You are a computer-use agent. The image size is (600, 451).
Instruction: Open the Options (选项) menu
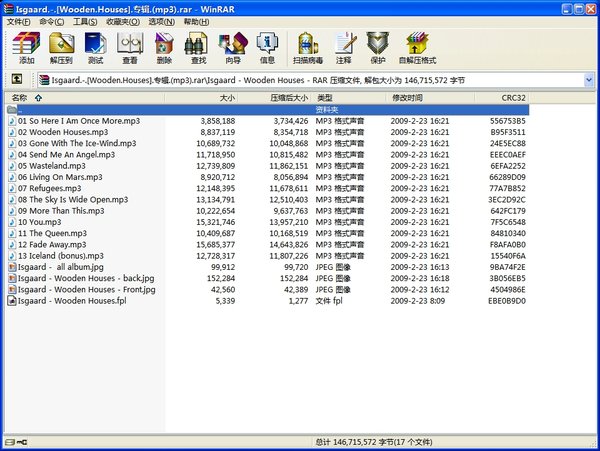point(161,22)
